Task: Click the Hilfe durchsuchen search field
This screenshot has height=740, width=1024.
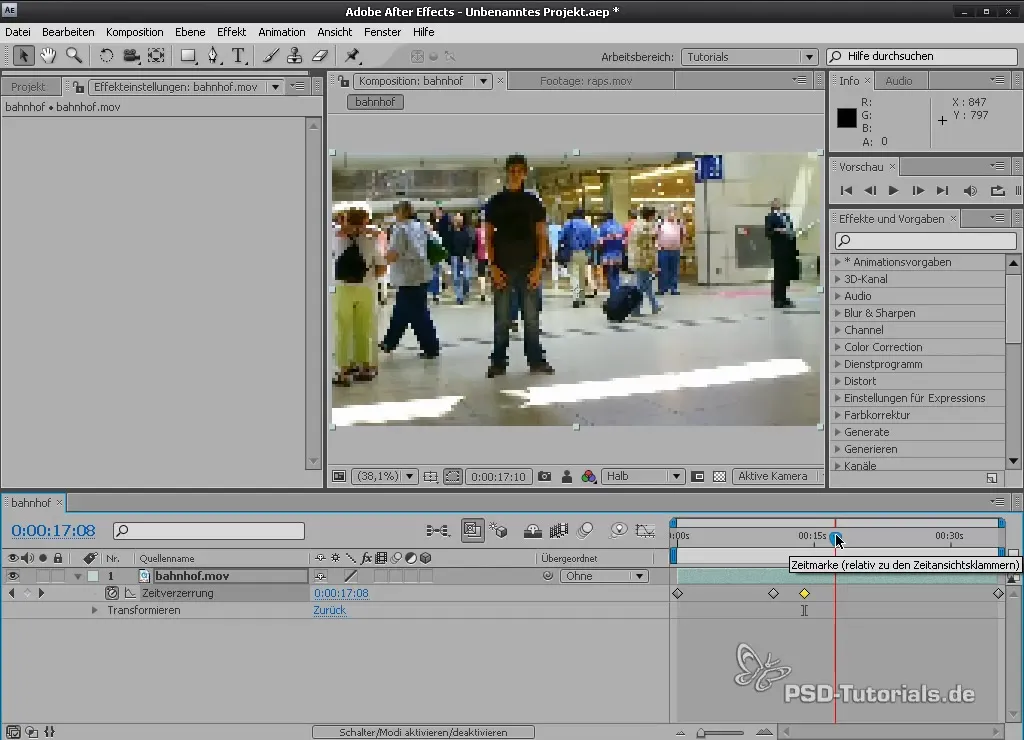Action: coord(922,56)
